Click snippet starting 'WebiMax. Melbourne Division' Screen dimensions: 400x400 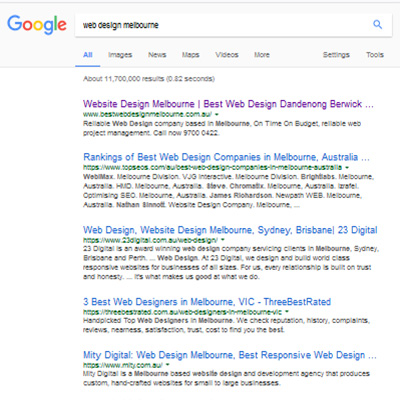point(229,191)
